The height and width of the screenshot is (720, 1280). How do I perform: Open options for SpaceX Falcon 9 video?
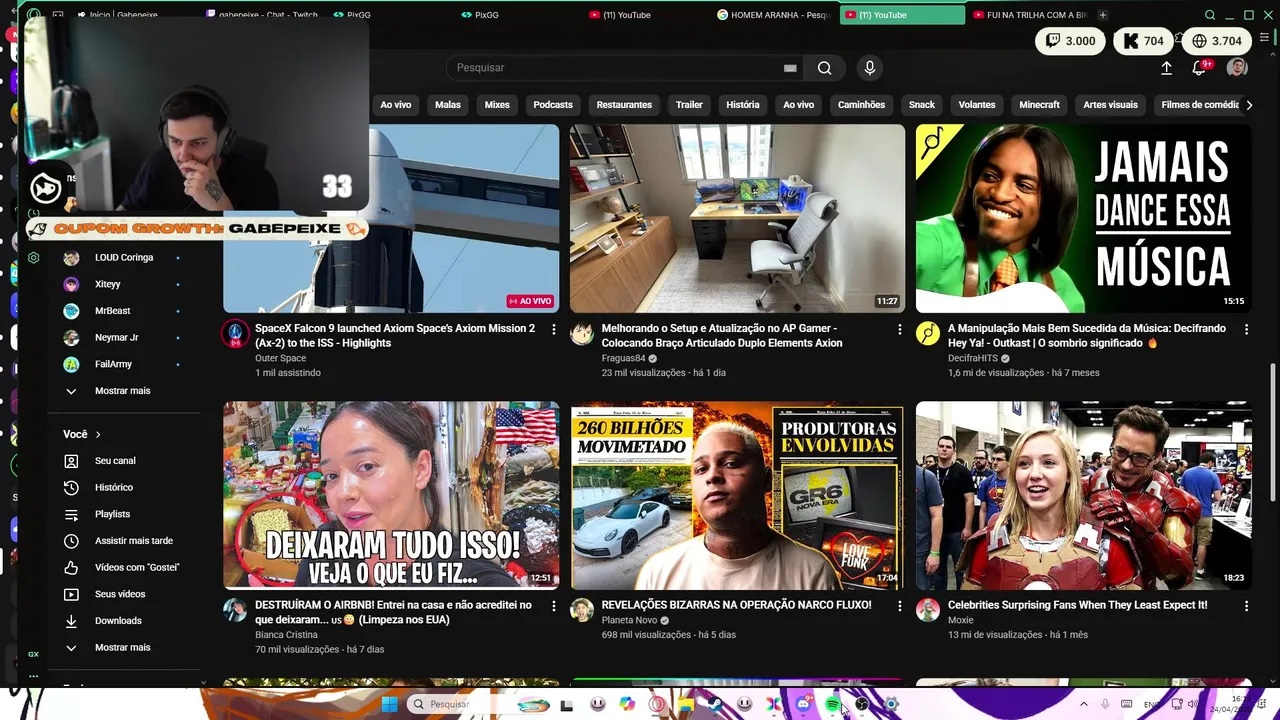coord(553,329)
